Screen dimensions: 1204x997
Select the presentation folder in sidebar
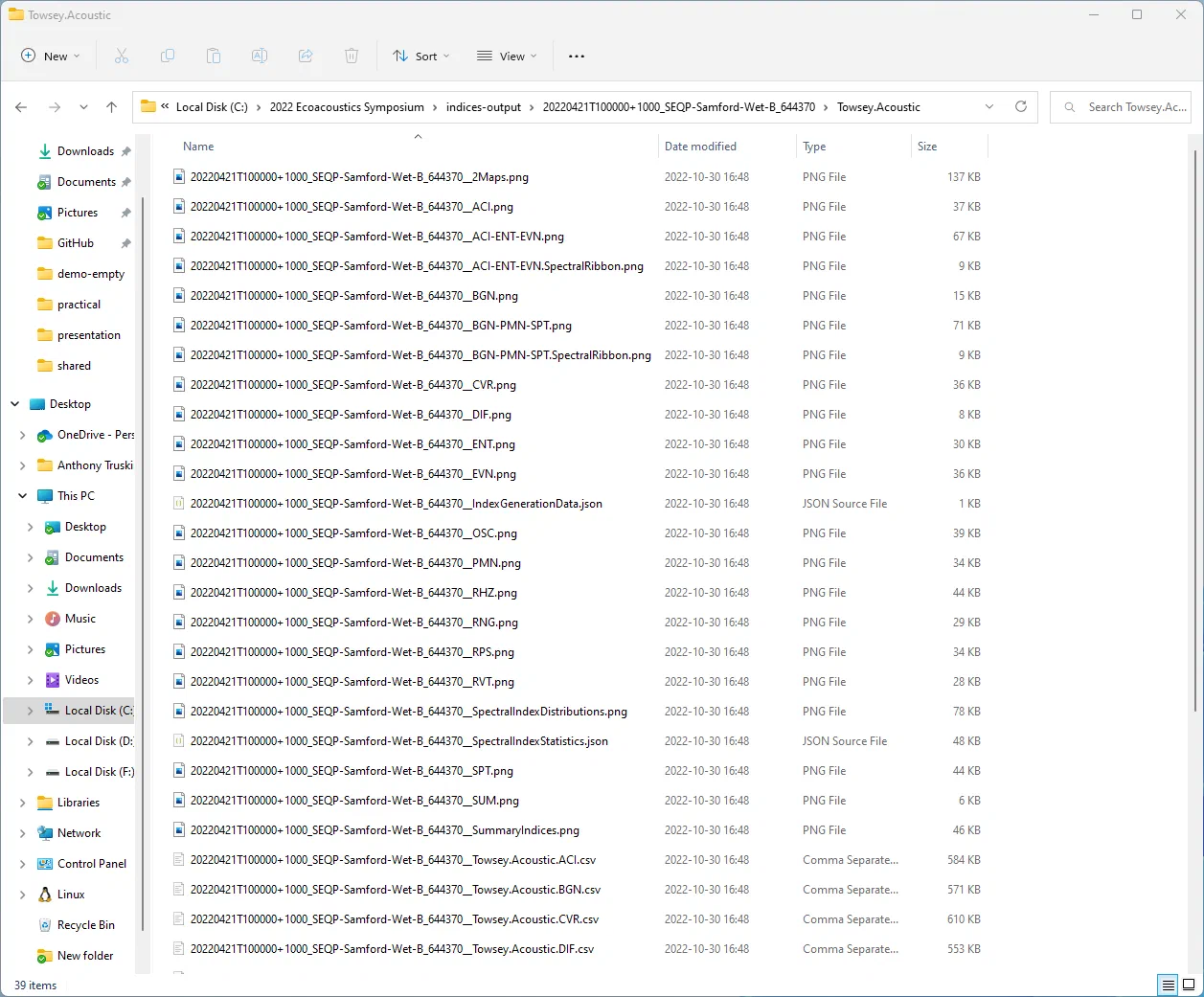(80, 335)
